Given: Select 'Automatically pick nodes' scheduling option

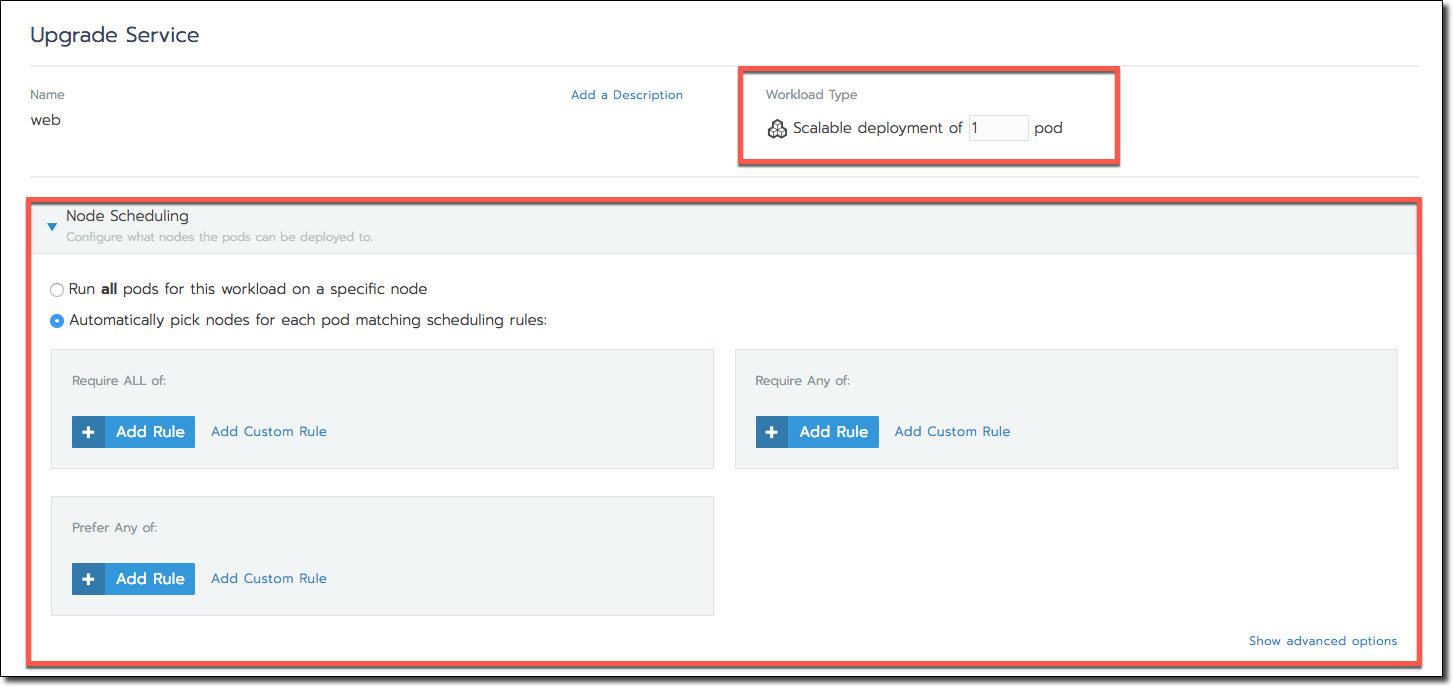Looking at the screenshot, I should [x=57, y=321].
